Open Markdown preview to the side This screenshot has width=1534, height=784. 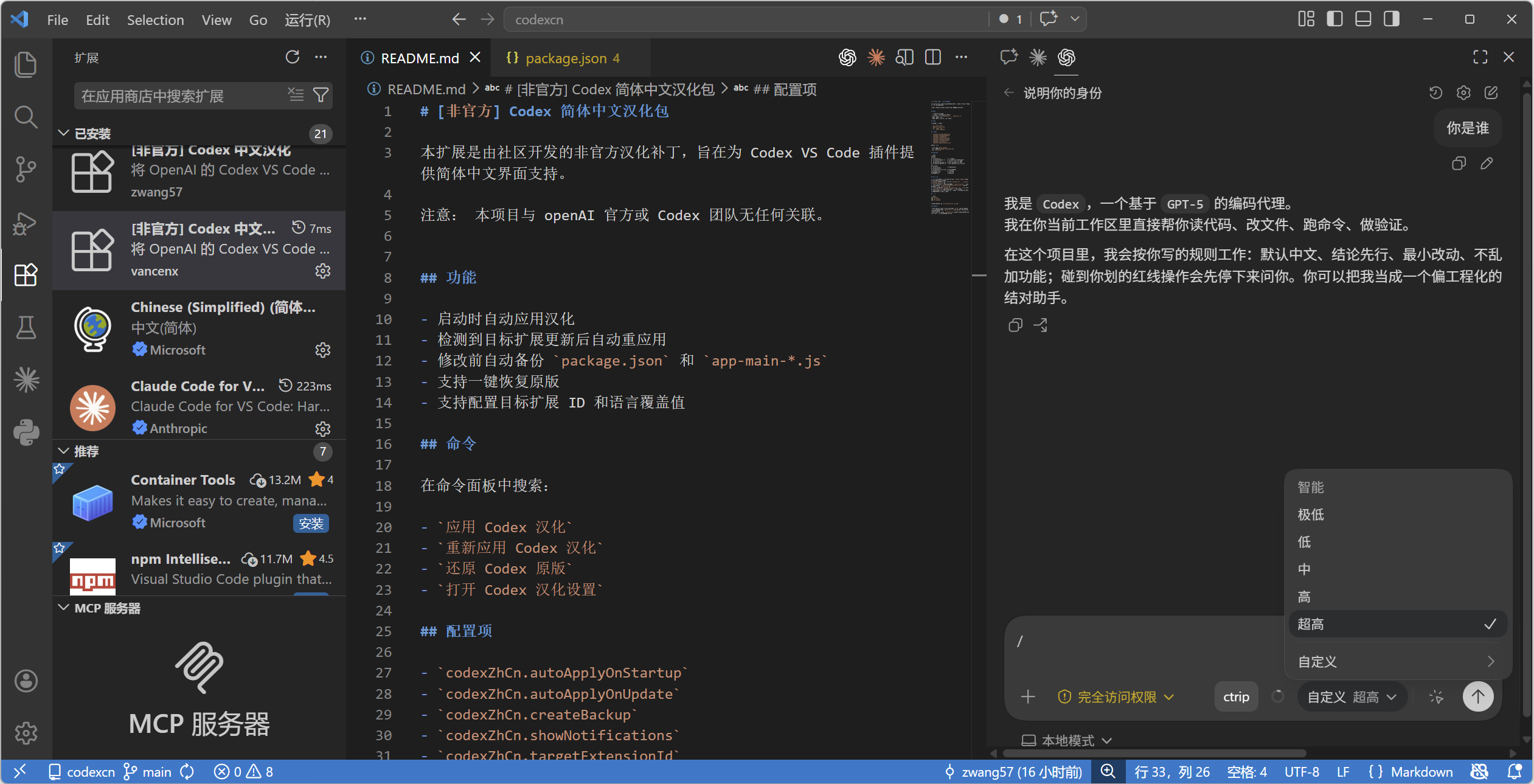[904, 58]
